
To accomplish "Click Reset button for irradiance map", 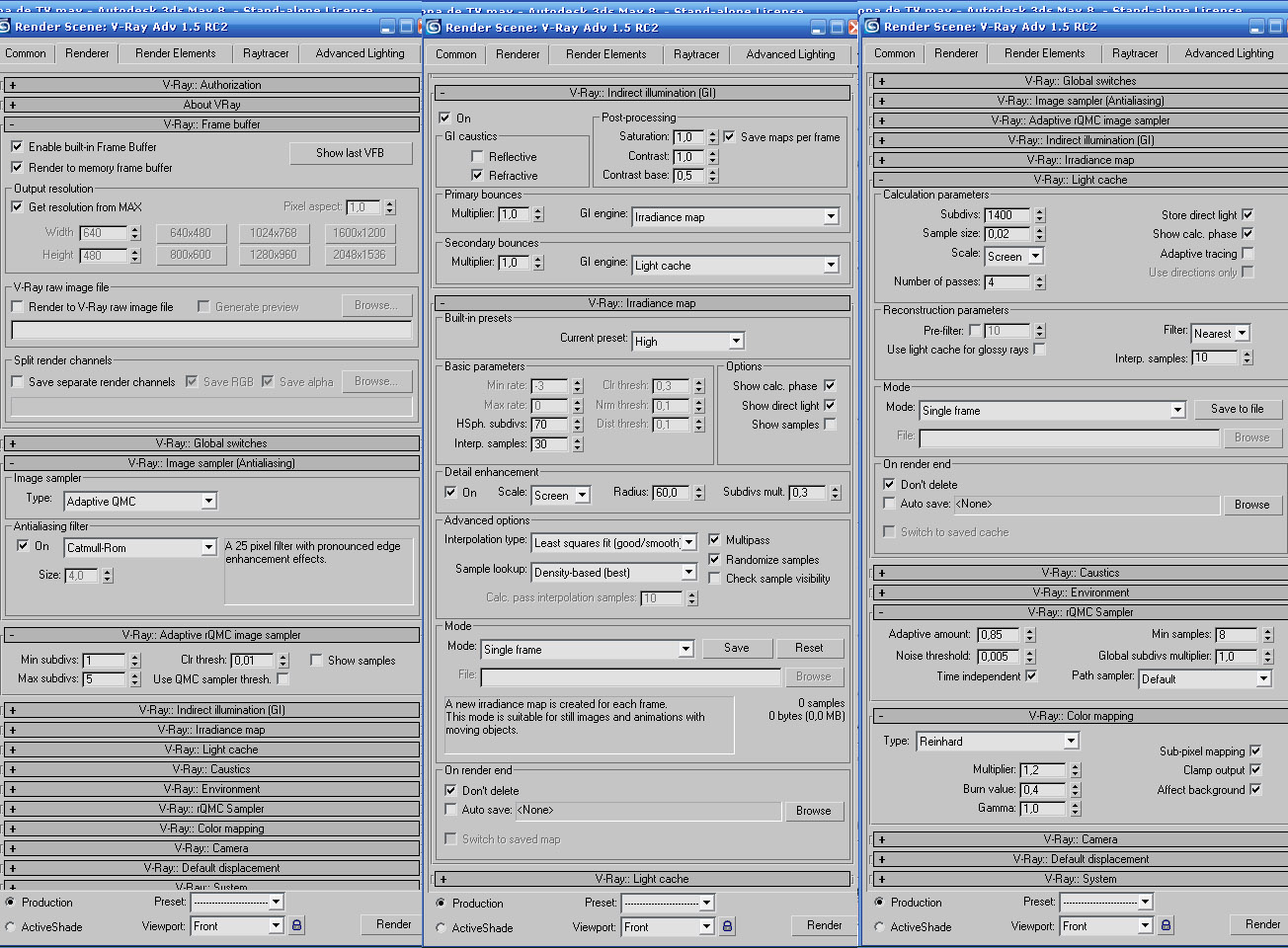I will (809, 648).
